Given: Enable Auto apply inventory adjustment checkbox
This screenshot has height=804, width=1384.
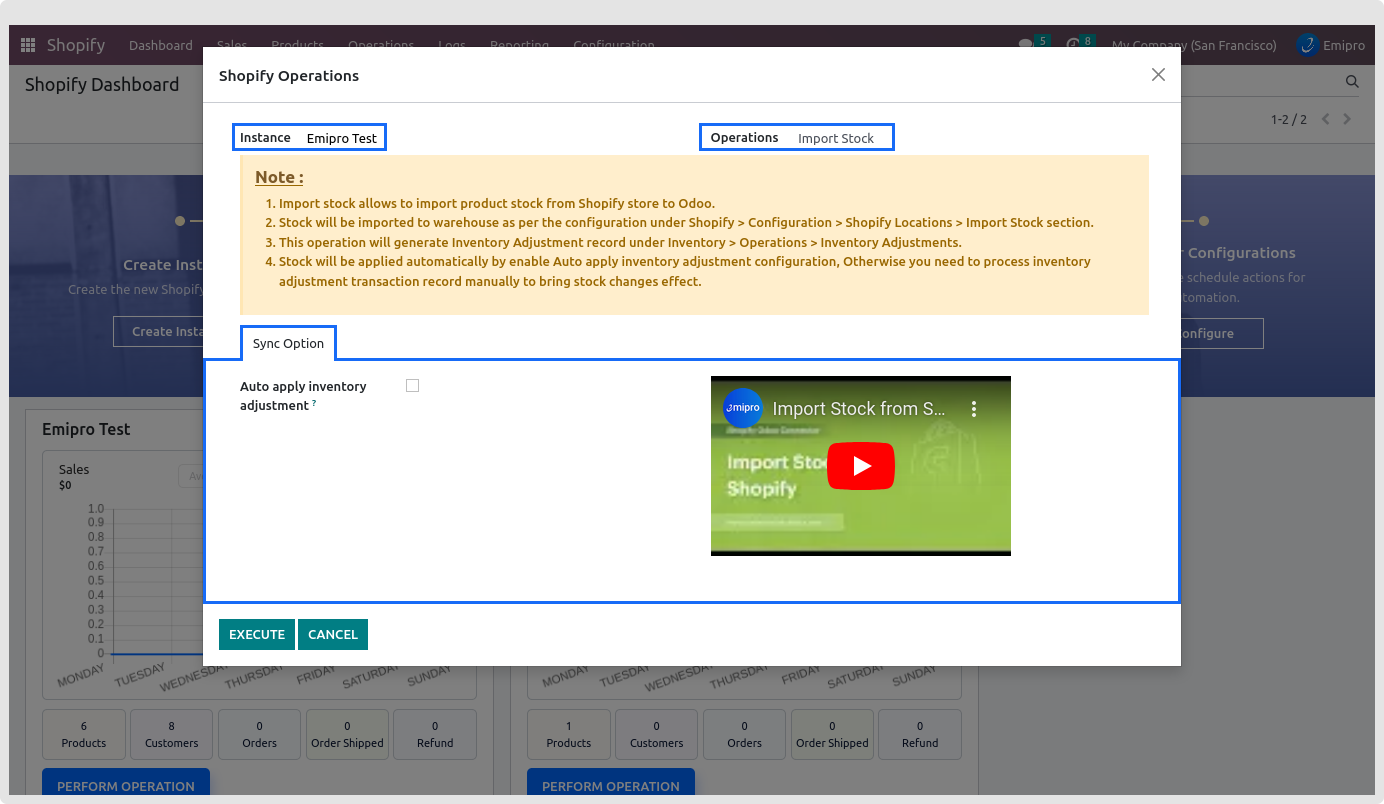Looking at the screenshot, I should 412,386.
